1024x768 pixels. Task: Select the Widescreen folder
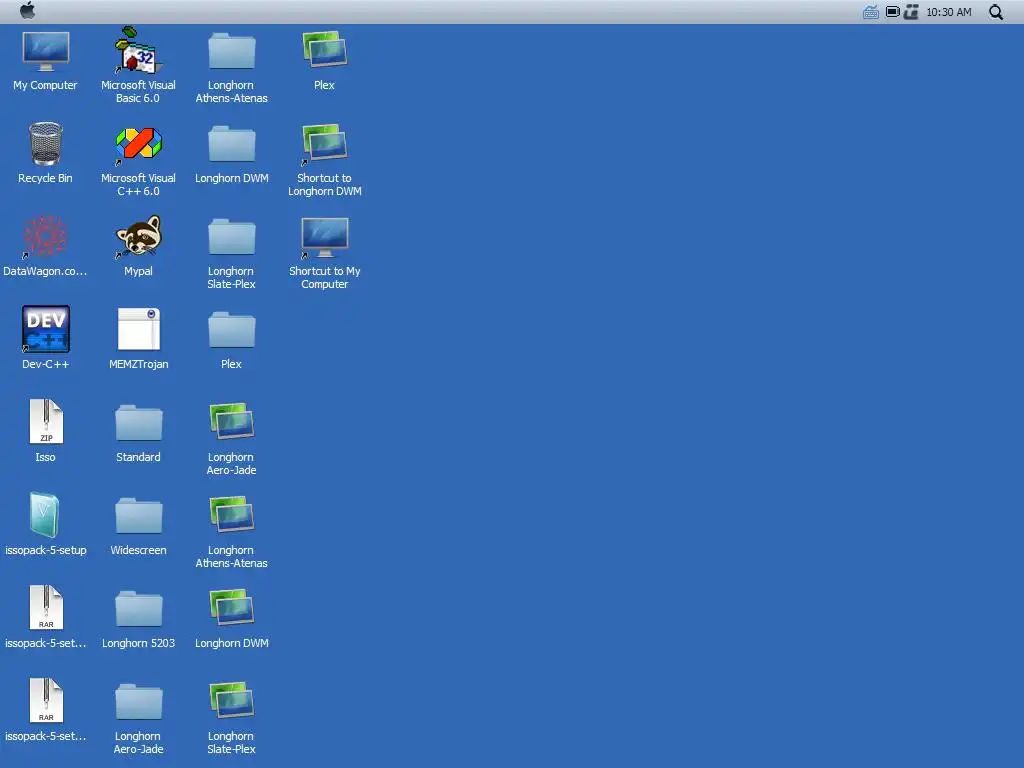tap(138, 516)
